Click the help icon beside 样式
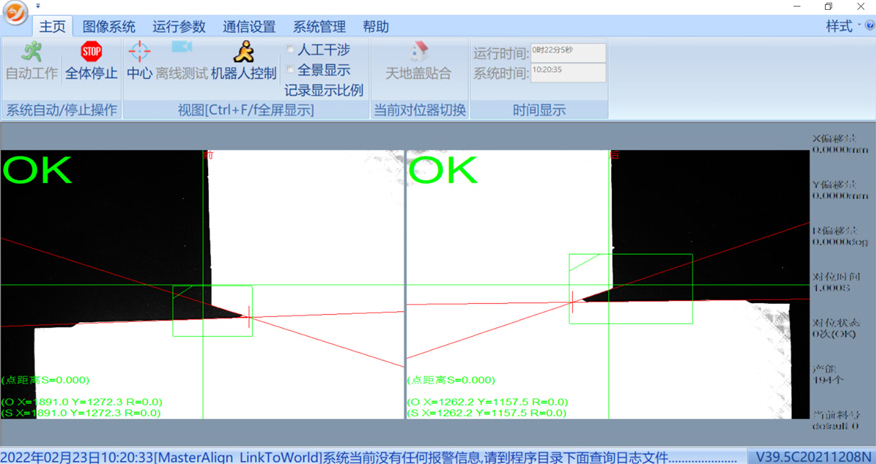The image size is (876, 464). pos(869,27)
